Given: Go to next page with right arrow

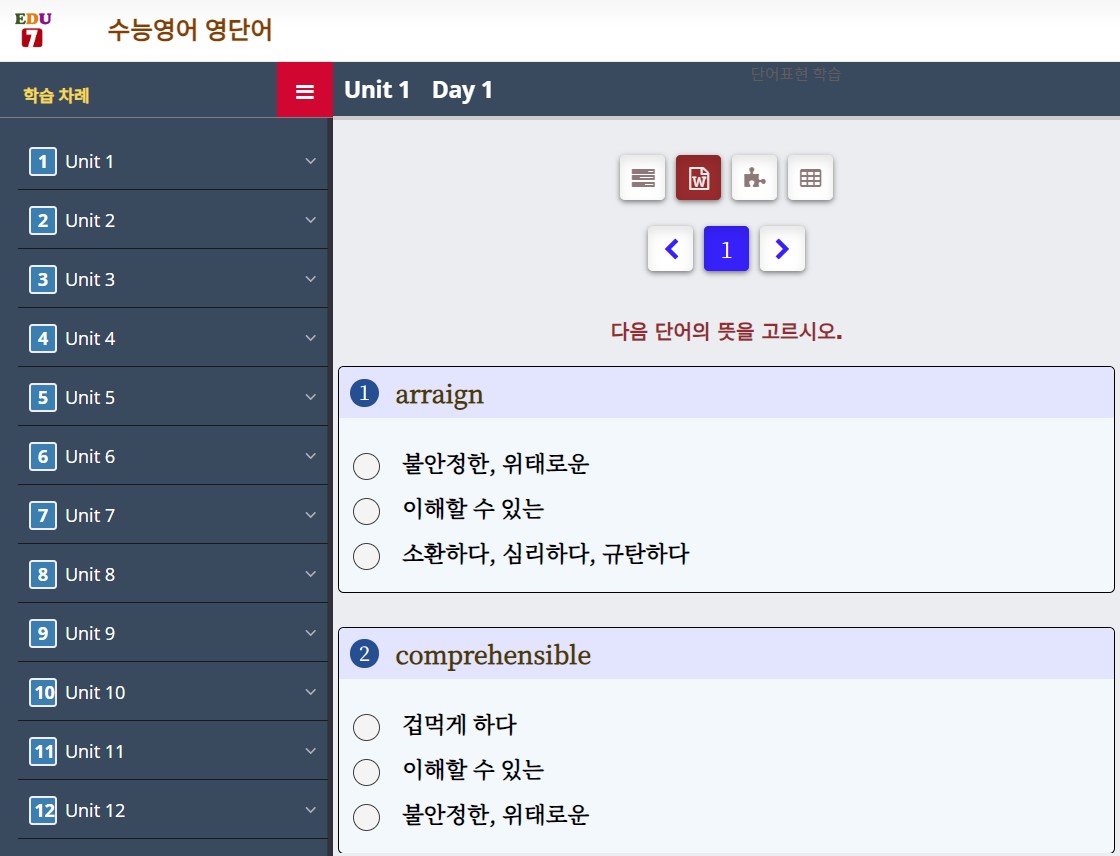Looking at the screenshot, I should tap(782, 249).
